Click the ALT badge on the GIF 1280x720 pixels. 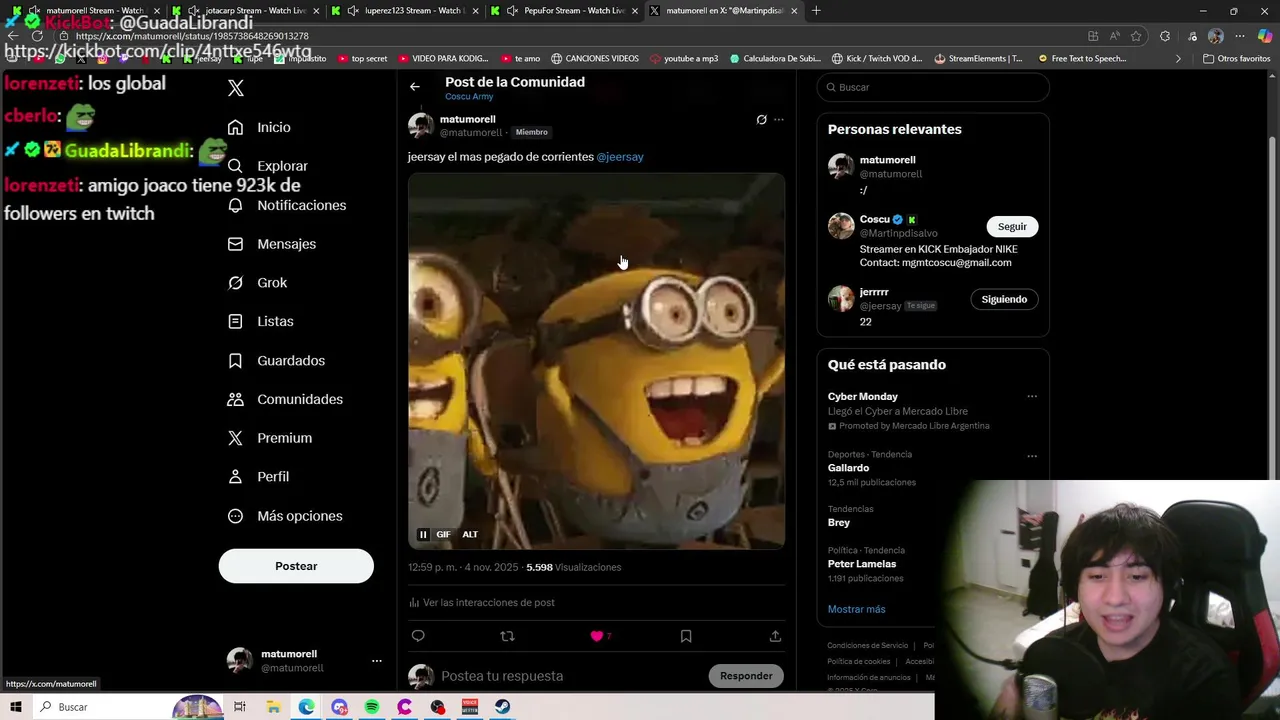(x=470, y=534)
